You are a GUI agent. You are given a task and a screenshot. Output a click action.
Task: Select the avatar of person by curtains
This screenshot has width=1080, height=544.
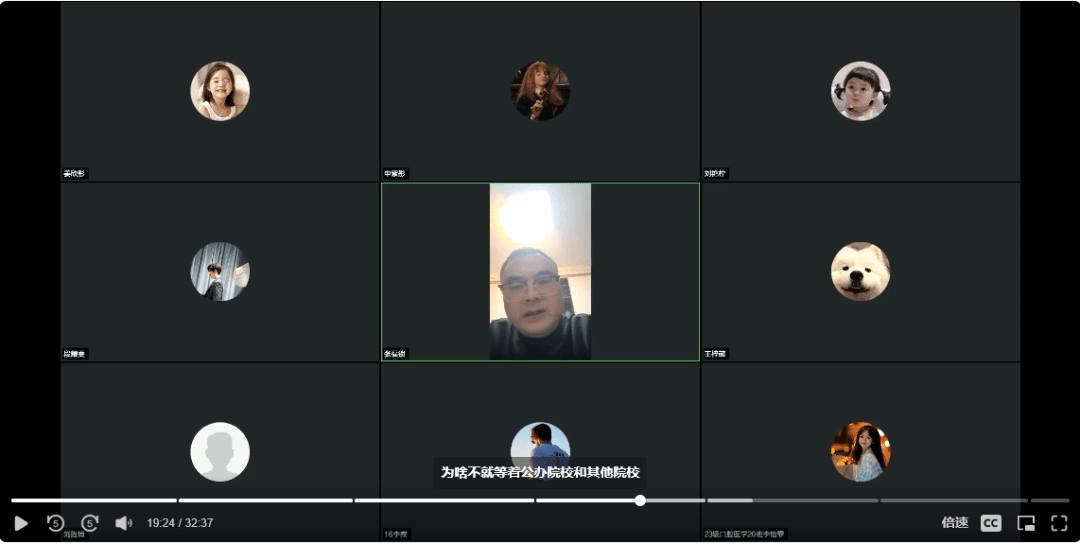(x=220, y=271)
